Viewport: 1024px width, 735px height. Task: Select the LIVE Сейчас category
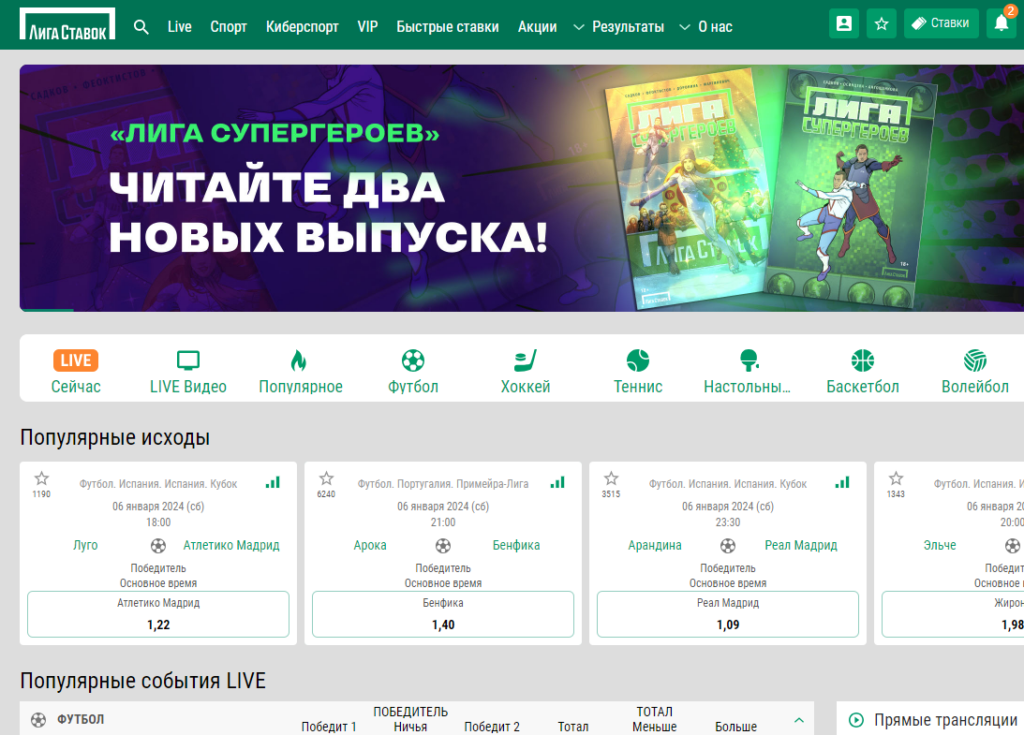point(76,370)
